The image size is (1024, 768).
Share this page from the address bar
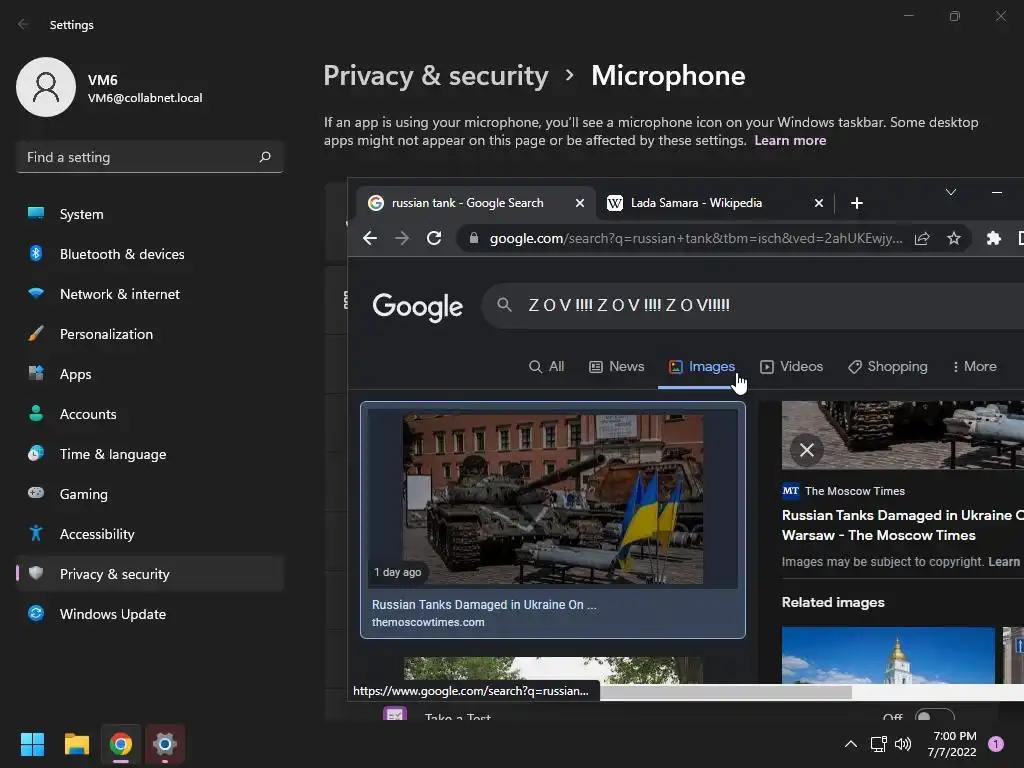click(x=922, y=238)
